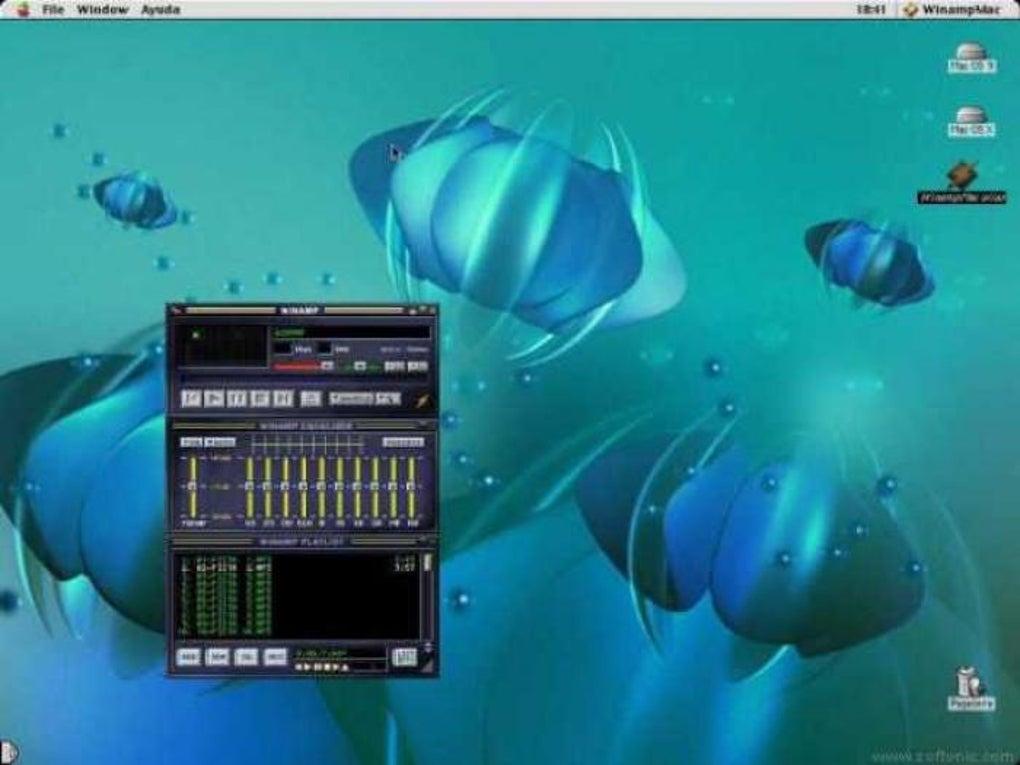Image resolution: width=1020 pixels, height=765 pixels.
Task: Toggle the equalizer AUTO button
Action: tap(220, 441)
